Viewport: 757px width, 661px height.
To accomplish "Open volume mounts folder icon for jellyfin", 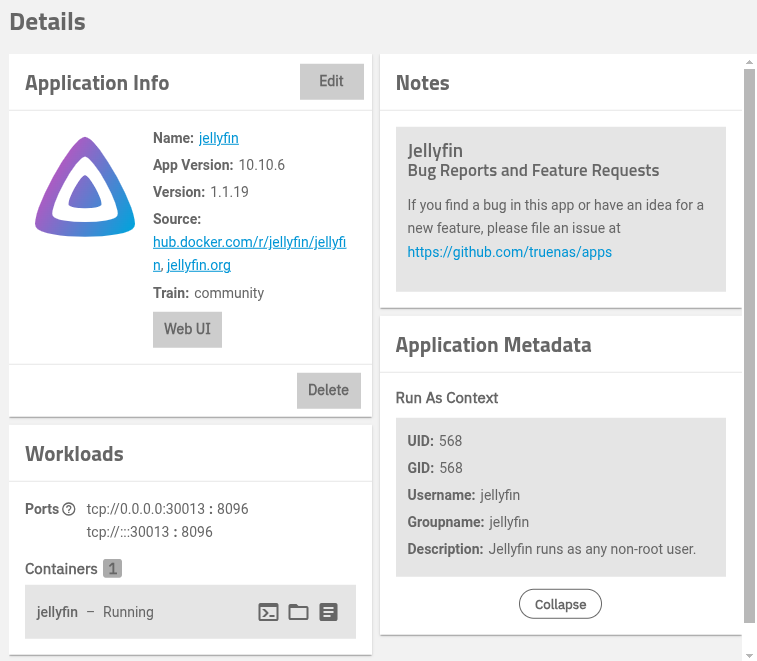I will (298, 612).
